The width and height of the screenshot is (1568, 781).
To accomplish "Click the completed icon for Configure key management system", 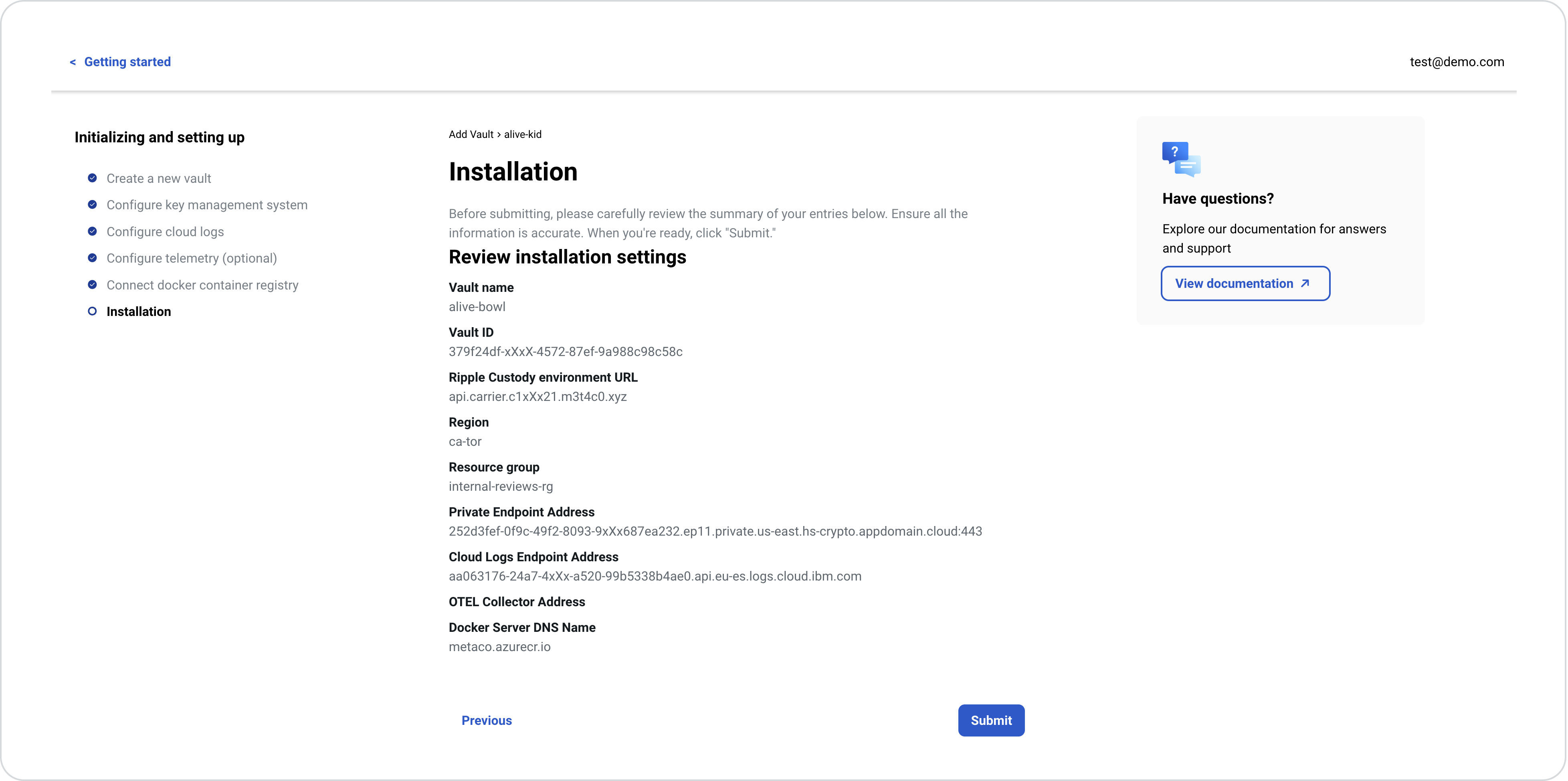I will click(x=92, y=204).
